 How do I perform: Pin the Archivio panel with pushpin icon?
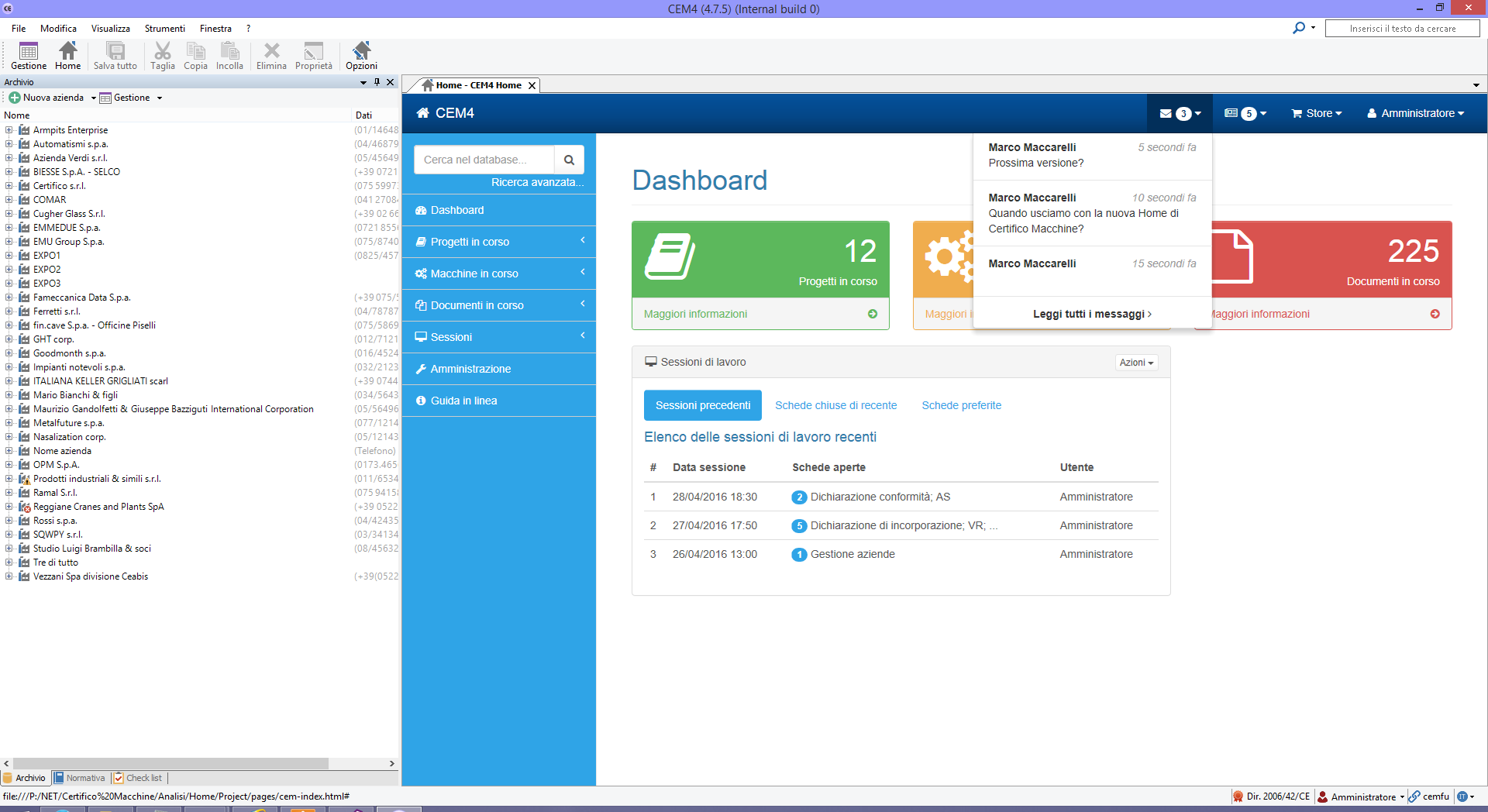pyautogui.click(x=377, y=82)
